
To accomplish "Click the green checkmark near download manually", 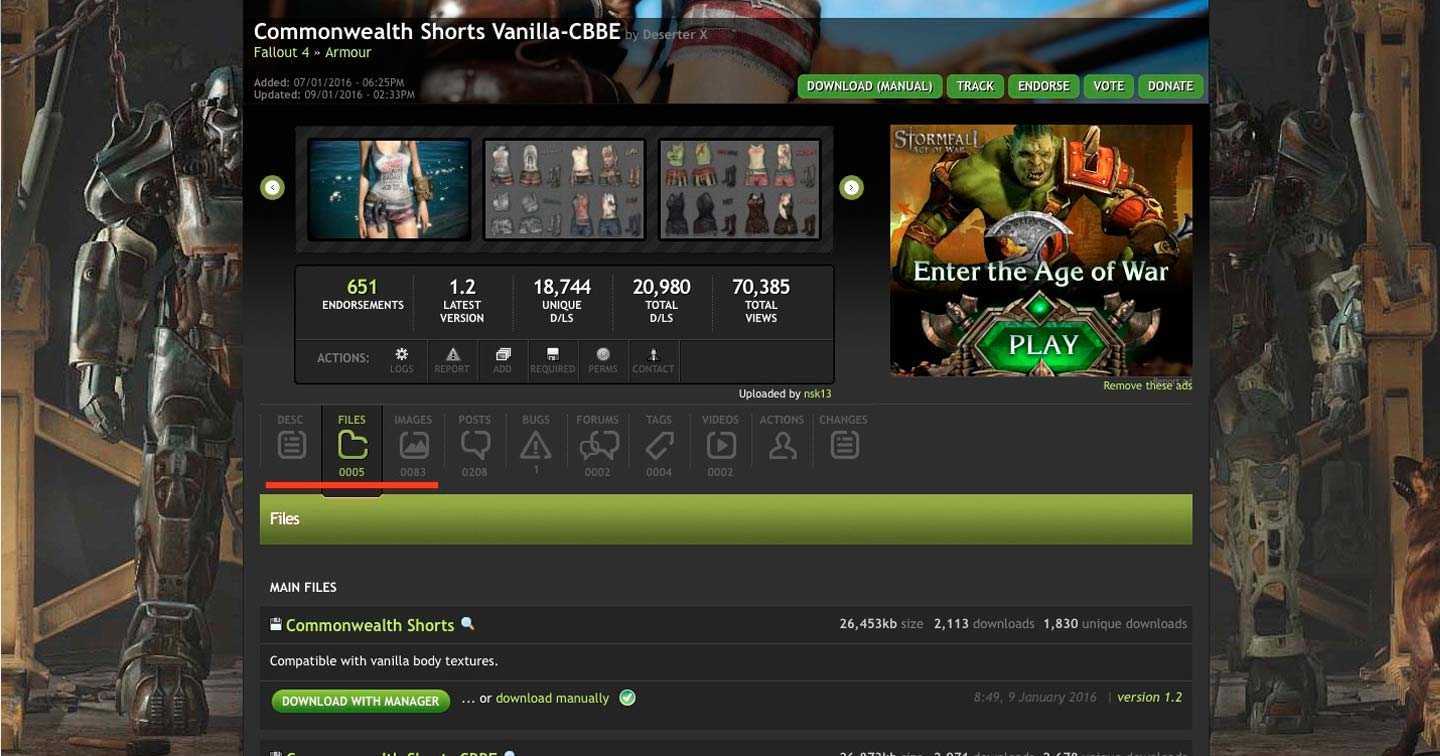I will coord(627,697).
